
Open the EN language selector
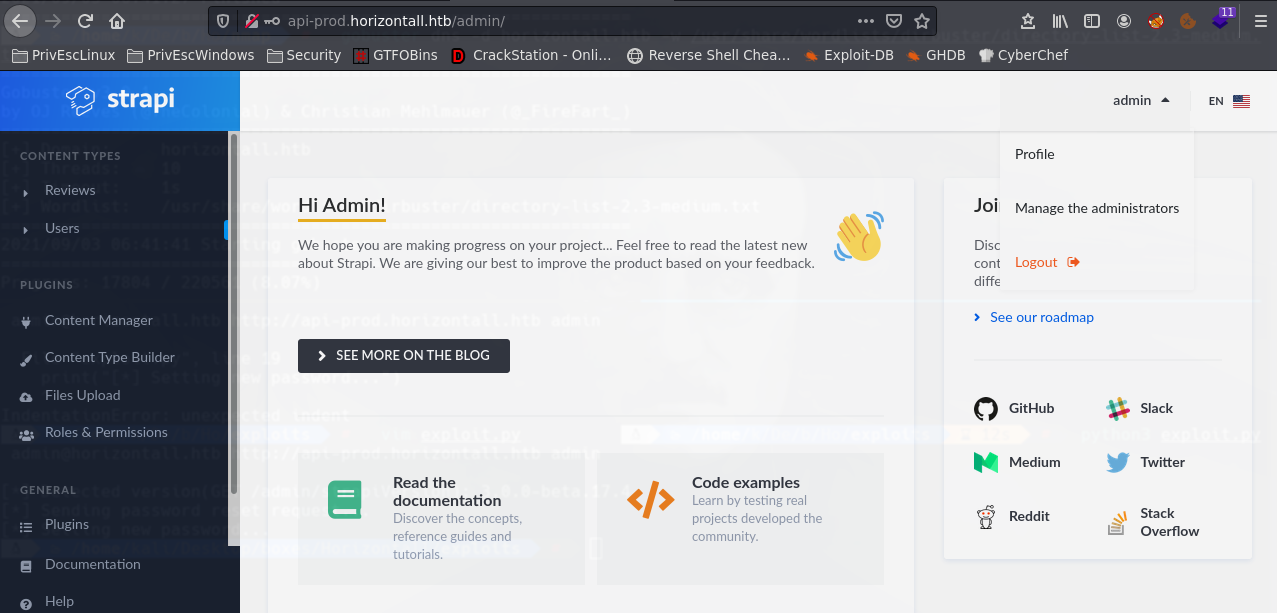pos(1228,100)
